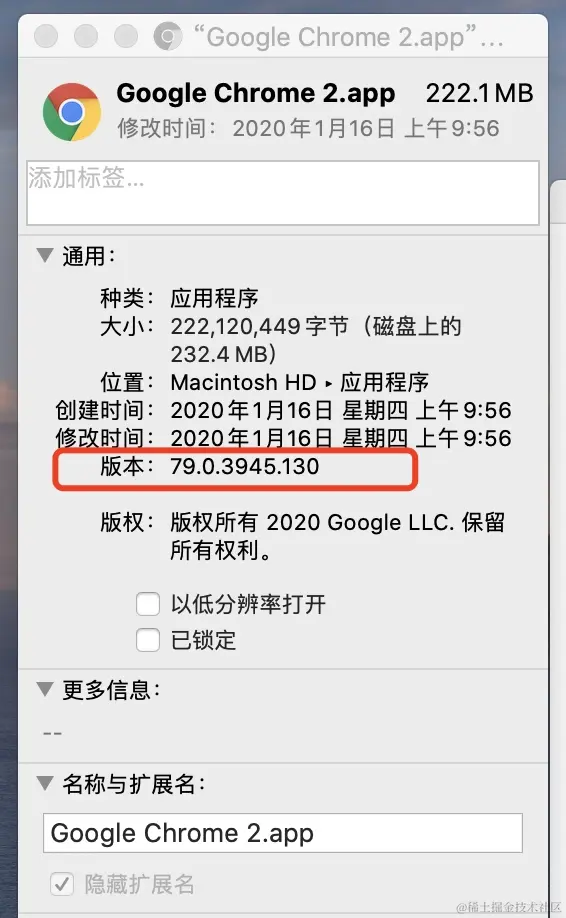This screenshot has height=918, width=566.
Task: Collapse the 更多信息 section triangle
Action: tap(45, 688)
